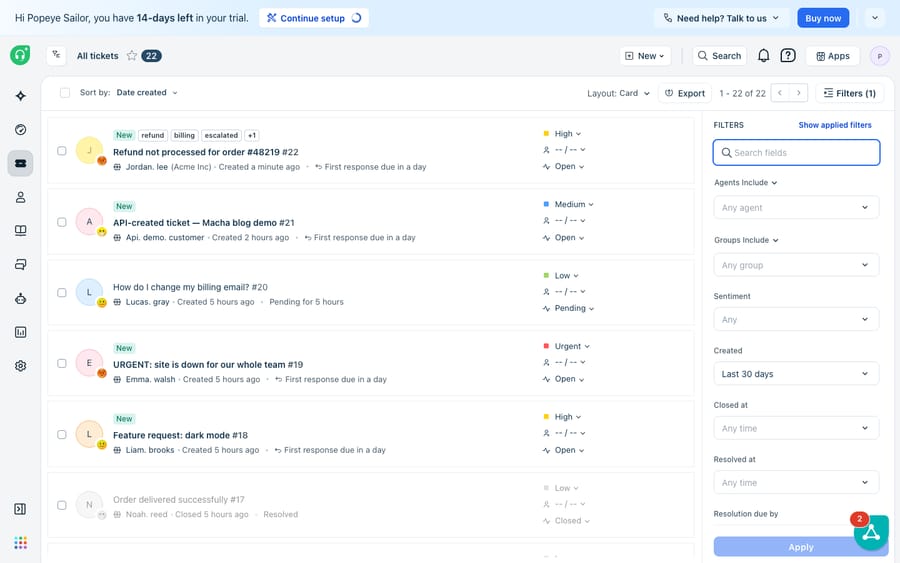This screenshot has height=563, width=900.
Task: Select checkbox for Order delivered ticket #17
Action: coord(61,505)
